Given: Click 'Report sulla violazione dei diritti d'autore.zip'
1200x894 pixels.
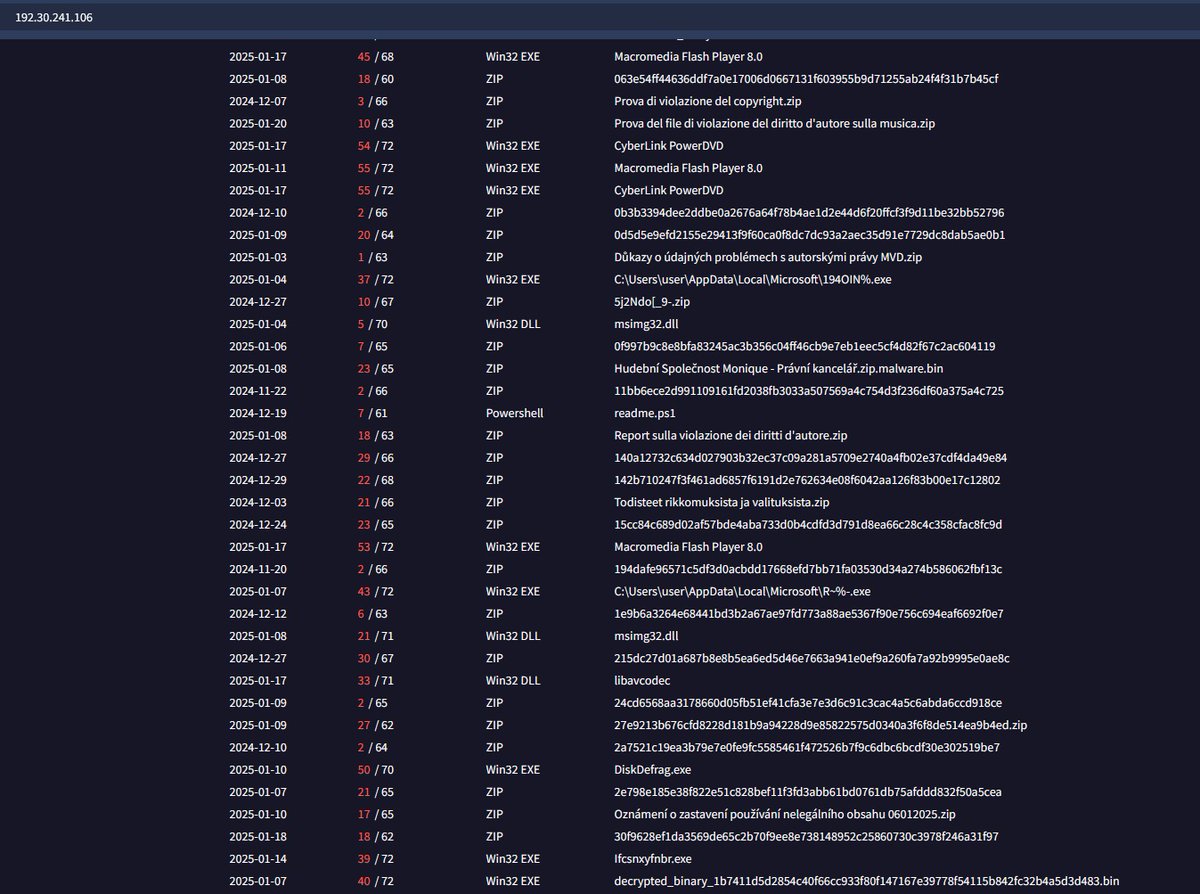Looking at the screenshot, I should coord(731,435).
